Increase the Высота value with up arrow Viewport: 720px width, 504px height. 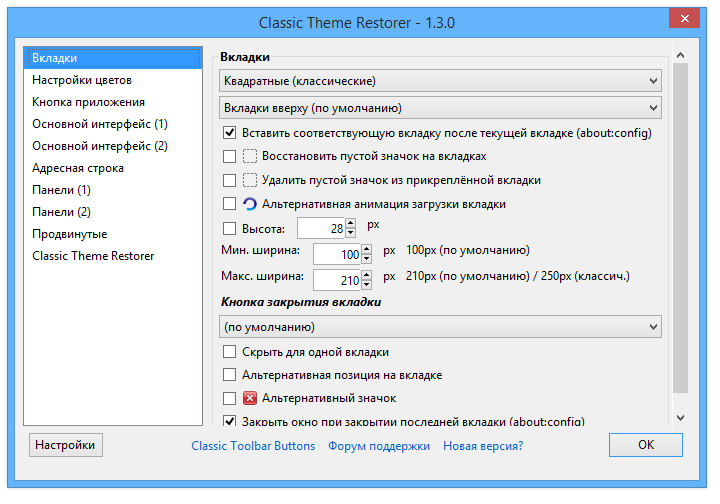[x=350, y=223]
